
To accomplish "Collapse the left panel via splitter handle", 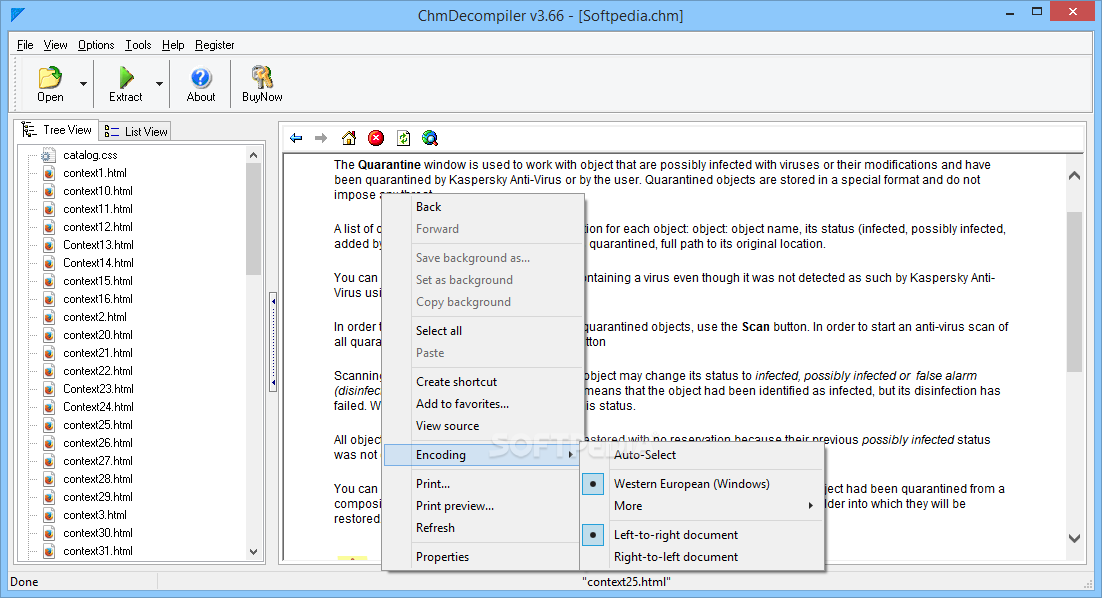I will pyautogui.click(x=273, y=342).
